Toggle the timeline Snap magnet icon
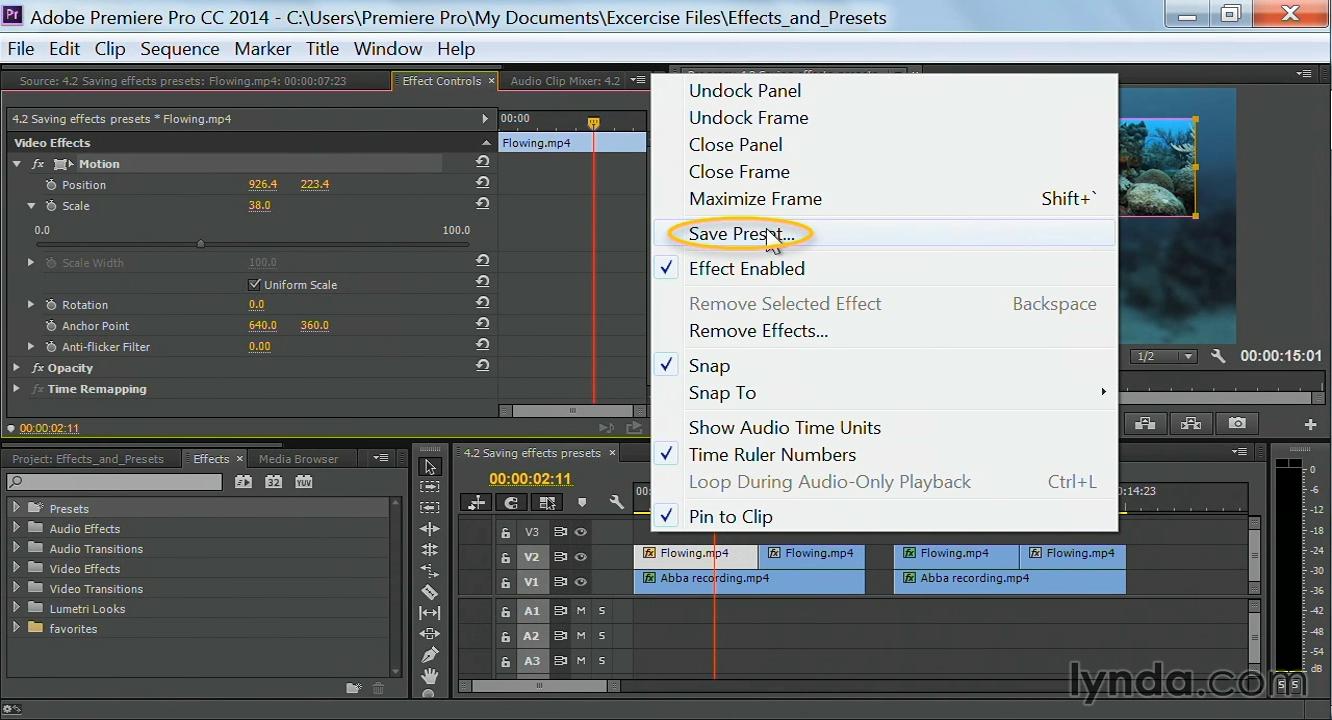This screenshot has height=720, width=1332. coord(511,503)
